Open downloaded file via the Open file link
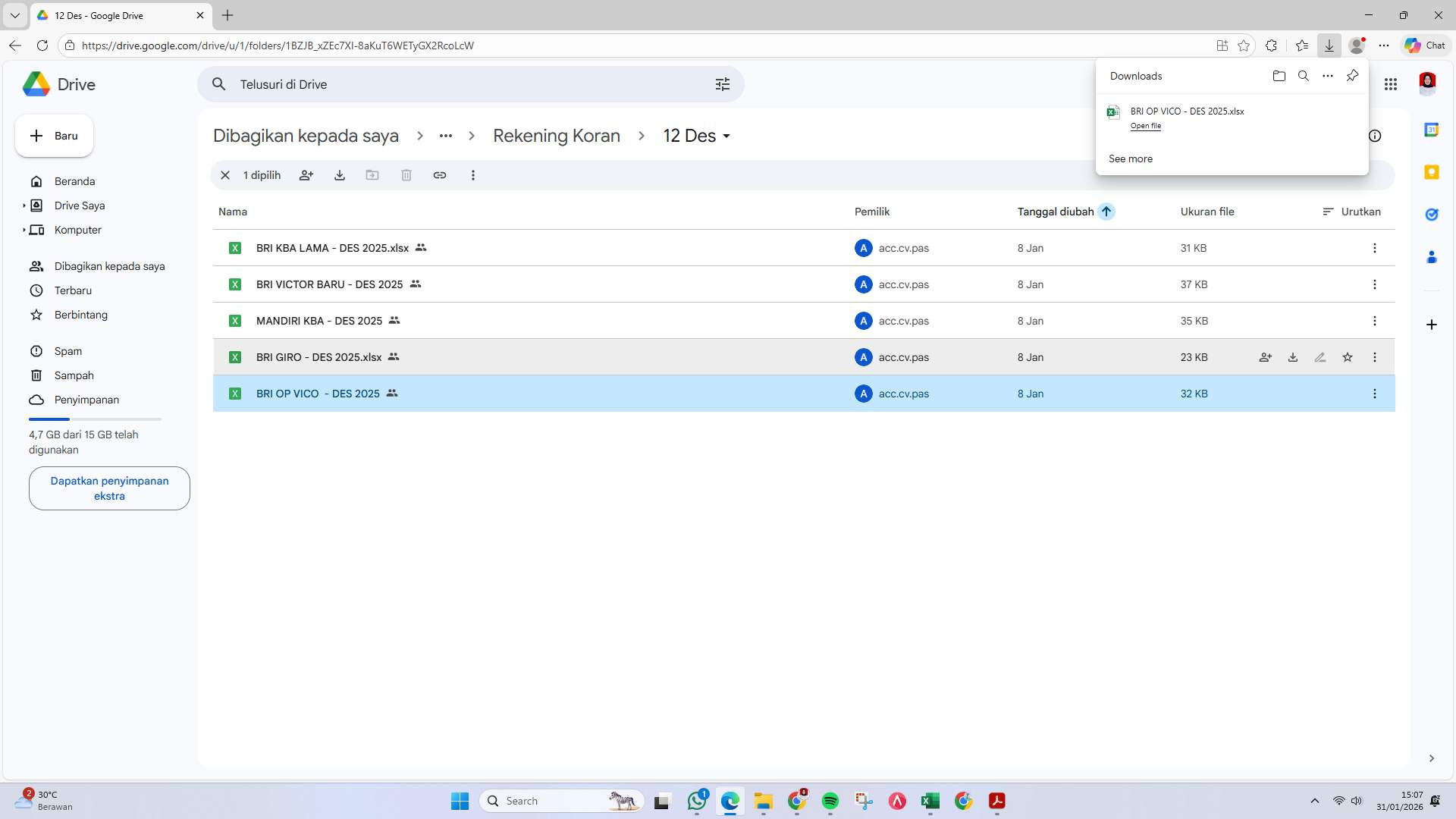Screen dimensions: 1456x819 [x=1145, y=126]
